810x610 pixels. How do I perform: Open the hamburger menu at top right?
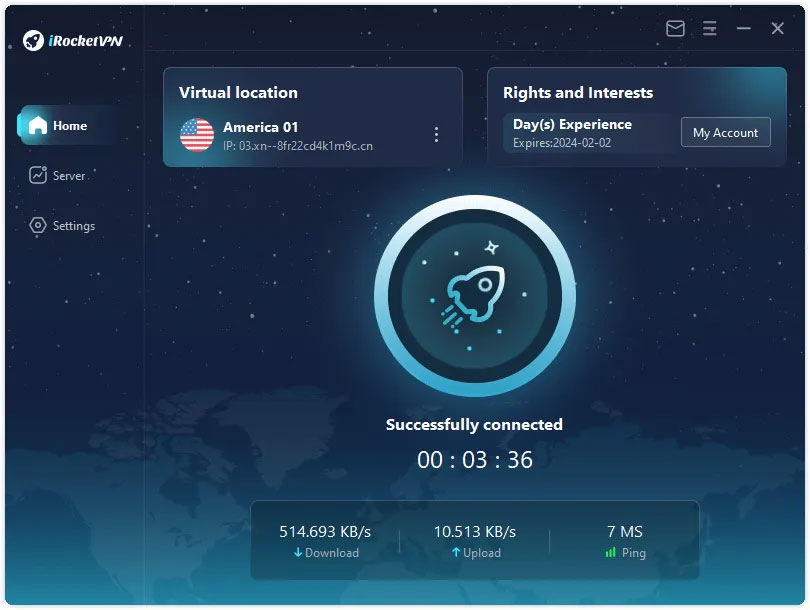710,29
